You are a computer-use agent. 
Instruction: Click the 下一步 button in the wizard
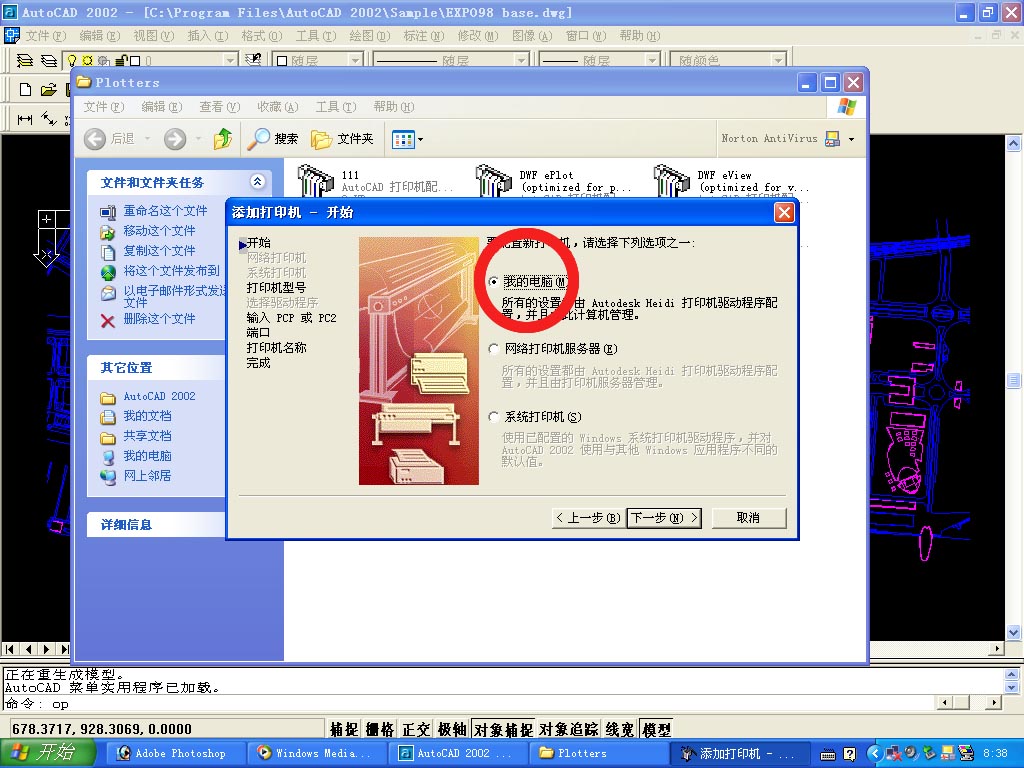(x=664, y=518)
